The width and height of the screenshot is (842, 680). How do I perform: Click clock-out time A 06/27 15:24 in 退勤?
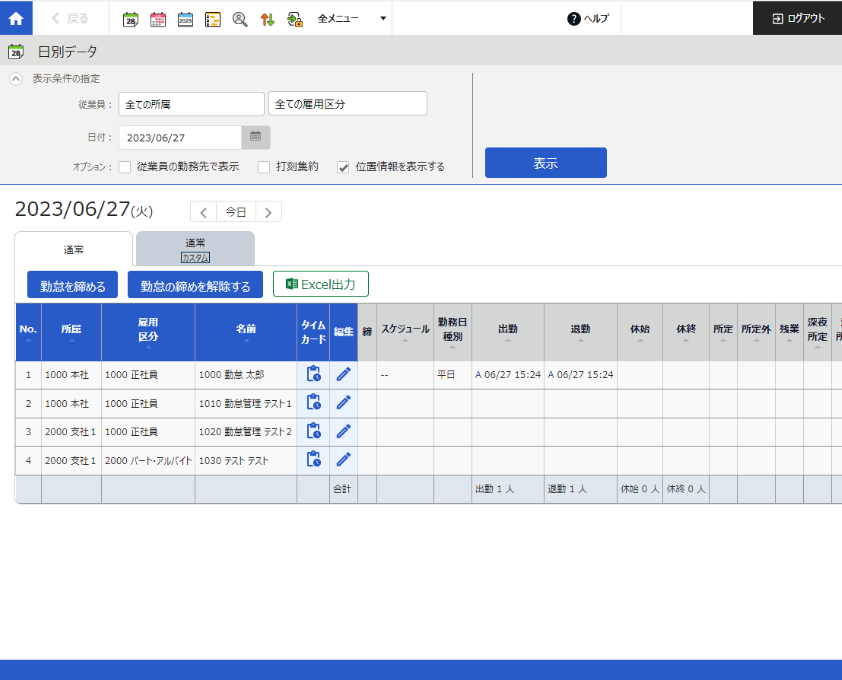coord(580,375)
